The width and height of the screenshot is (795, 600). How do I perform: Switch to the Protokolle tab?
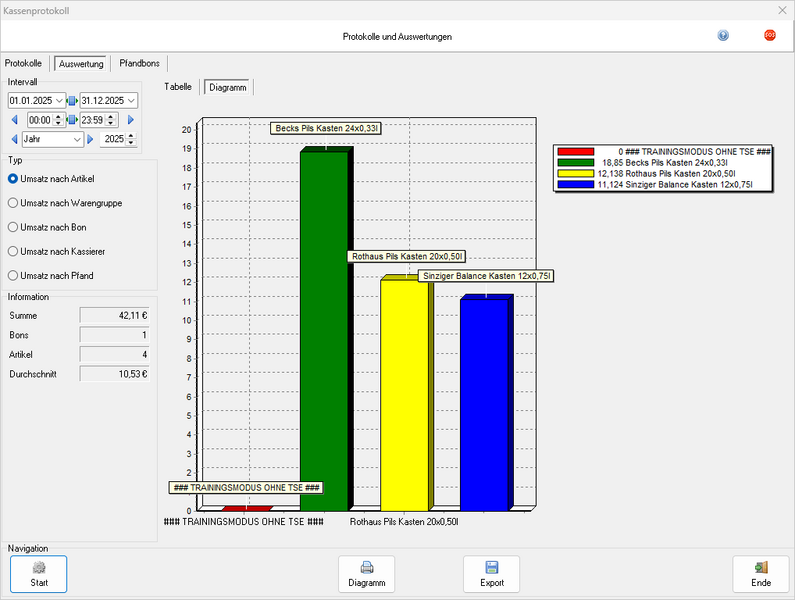pyautogui.click(x=24, y=63)
